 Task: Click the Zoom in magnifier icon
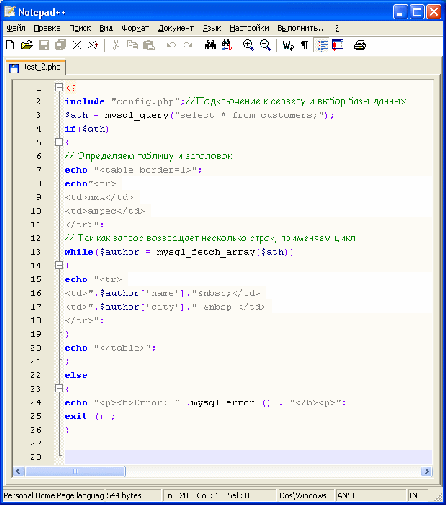click(x=248, y=45)
